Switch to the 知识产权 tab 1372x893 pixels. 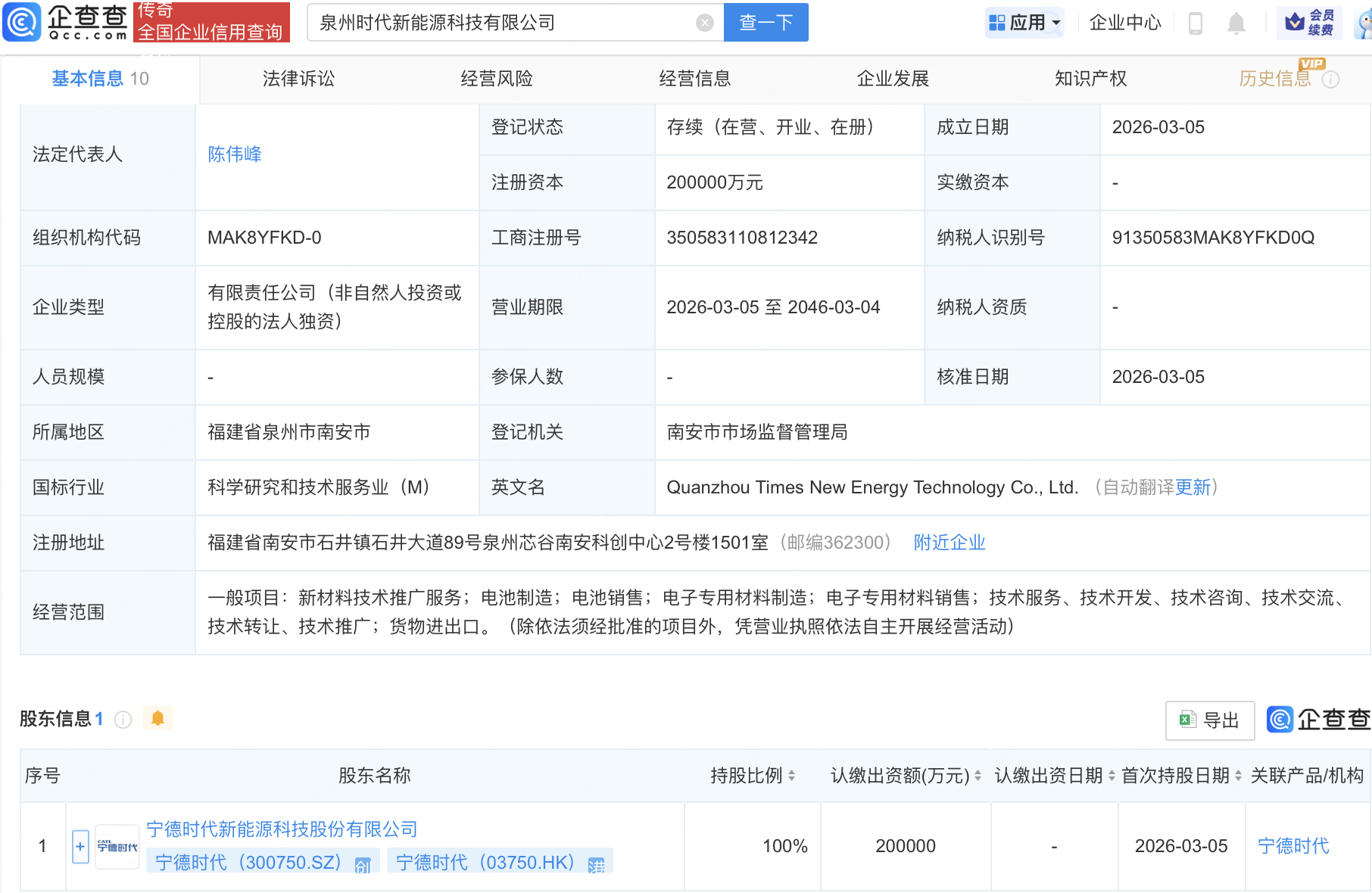point(1090,78)
